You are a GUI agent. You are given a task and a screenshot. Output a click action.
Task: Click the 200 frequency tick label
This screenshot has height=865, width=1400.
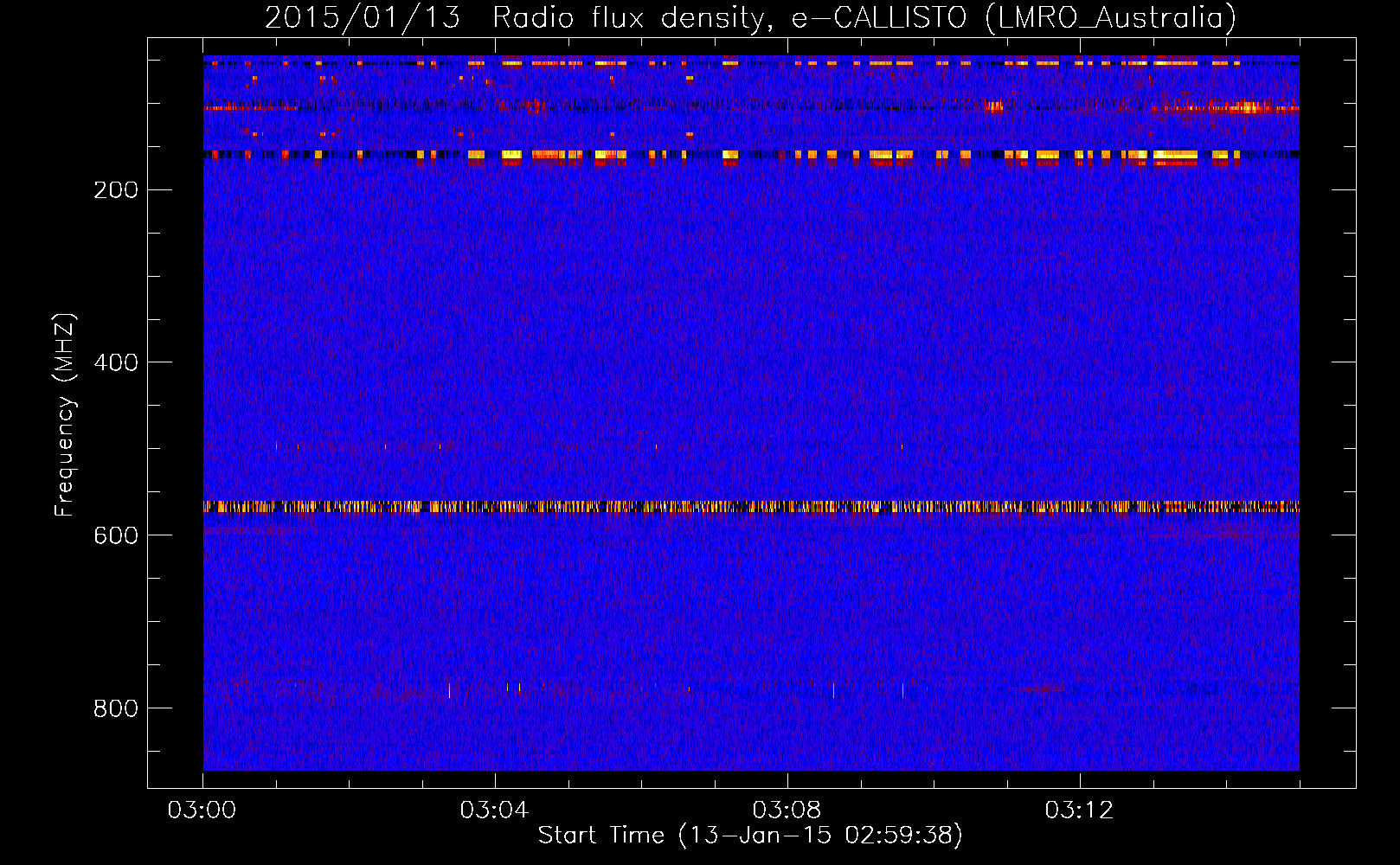pos(116,190)
